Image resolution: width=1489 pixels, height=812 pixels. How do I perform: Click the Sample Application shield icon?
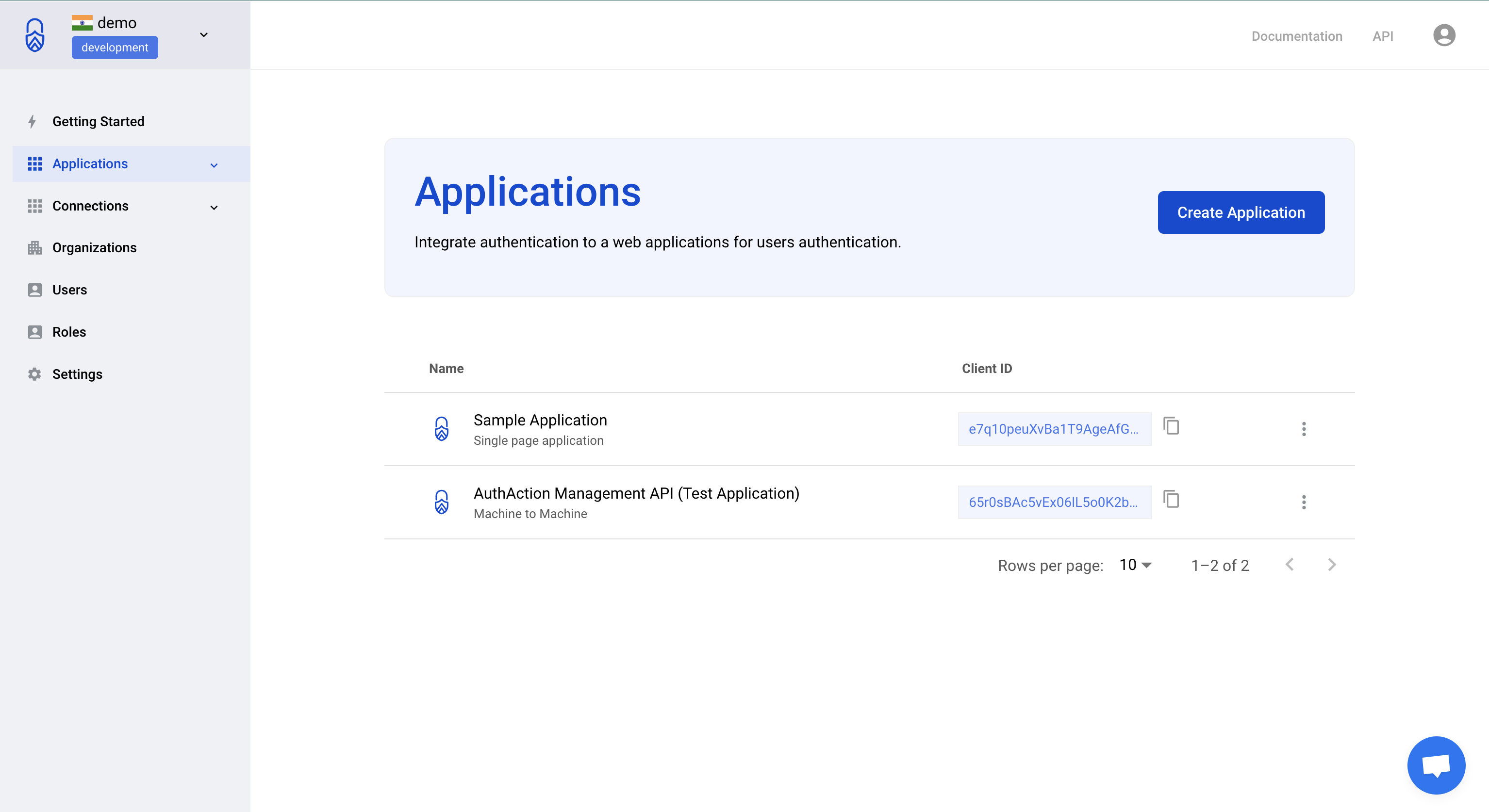(x=442, y=428)
